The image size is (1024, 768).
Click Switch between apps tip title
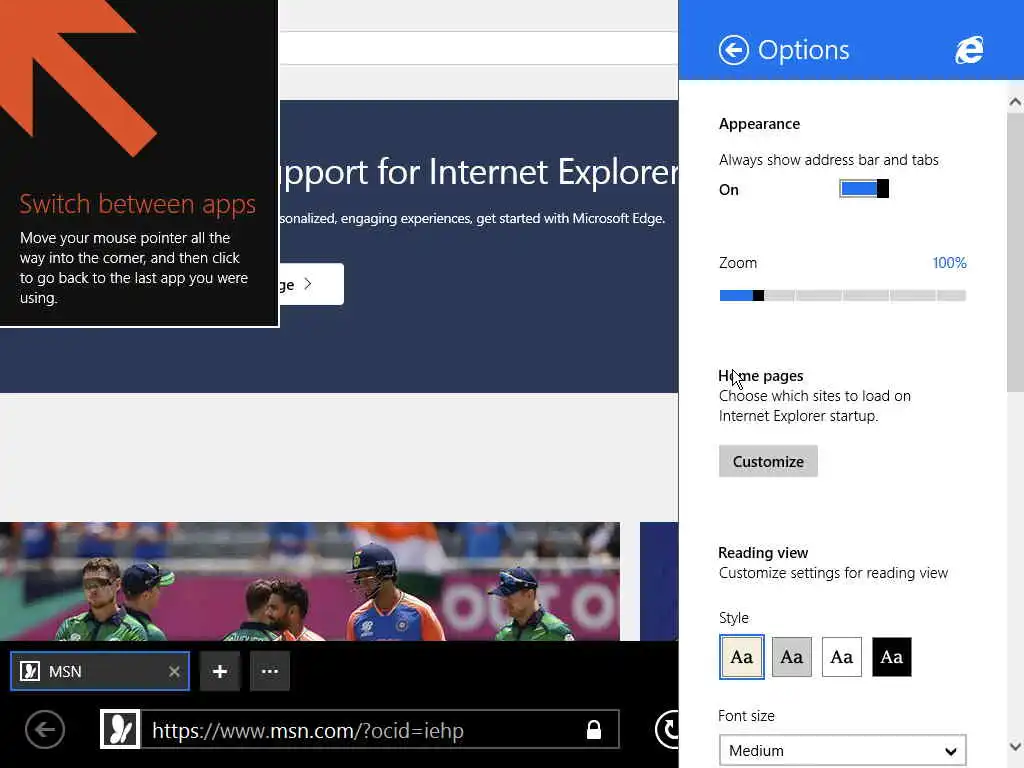pyautogui.click(x=137, y=204)
